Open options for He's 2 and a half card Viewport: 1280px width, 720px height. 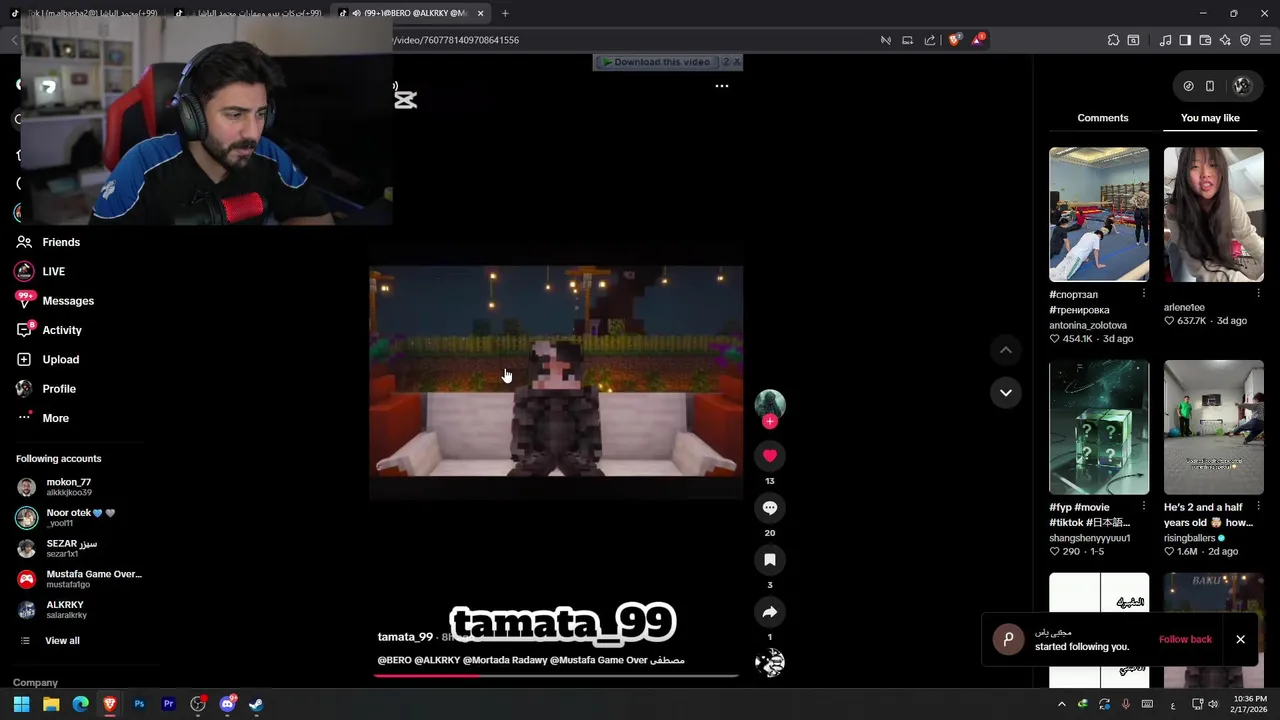[1258, 507]
